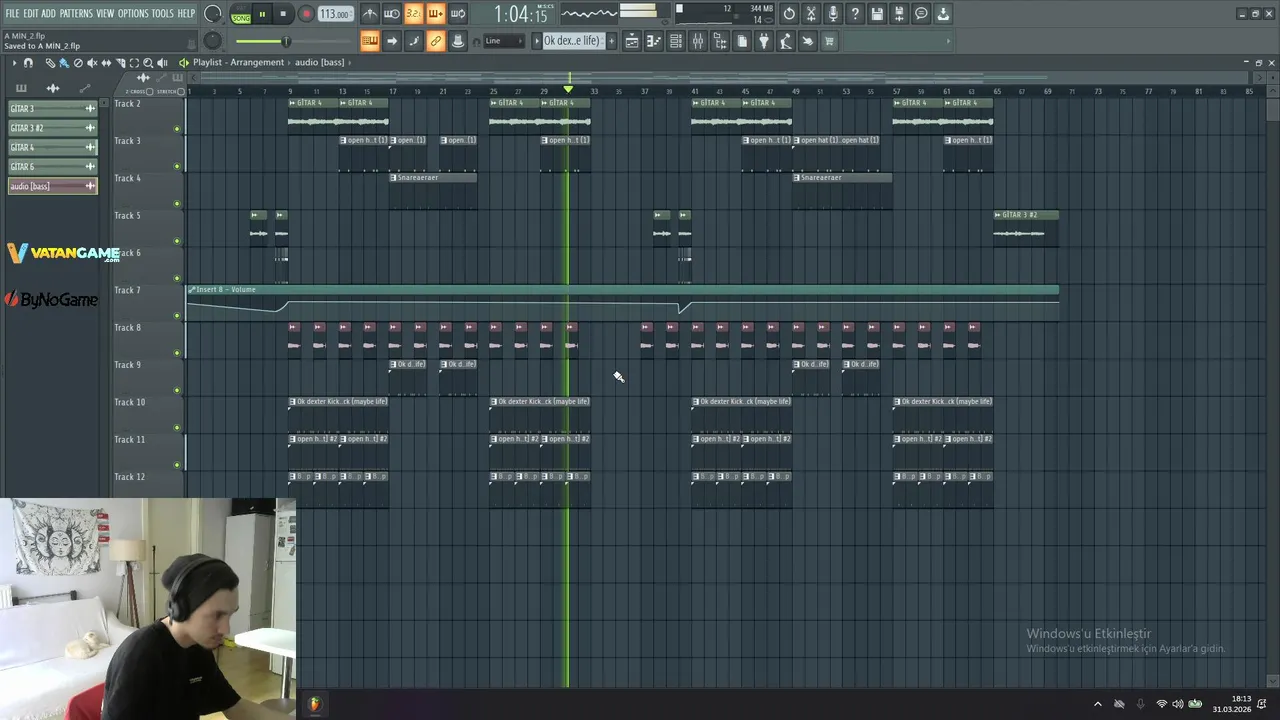Open help with question mark icon
The height and width of the screenshot is (720, 1280).
point(855,14)
